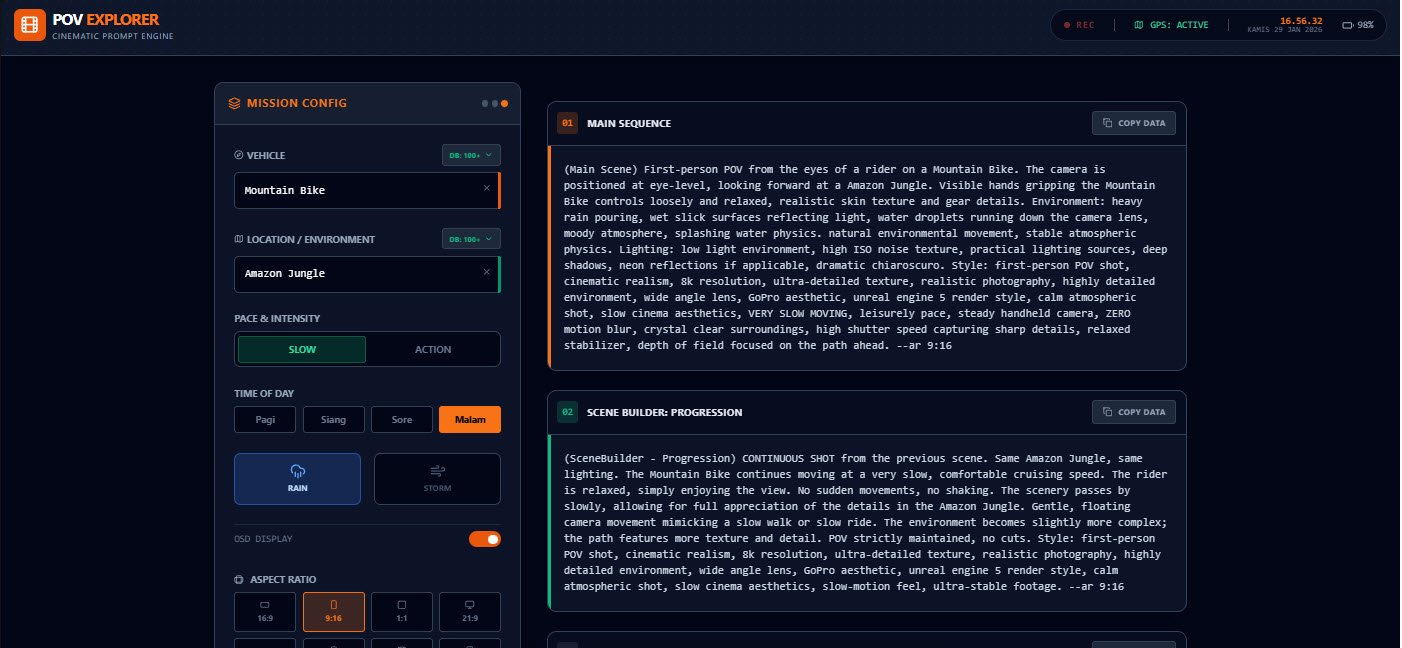The image size is (1402, 648).
Task: Click the globe icon beside Aspect Ratio
Action: 238,579
